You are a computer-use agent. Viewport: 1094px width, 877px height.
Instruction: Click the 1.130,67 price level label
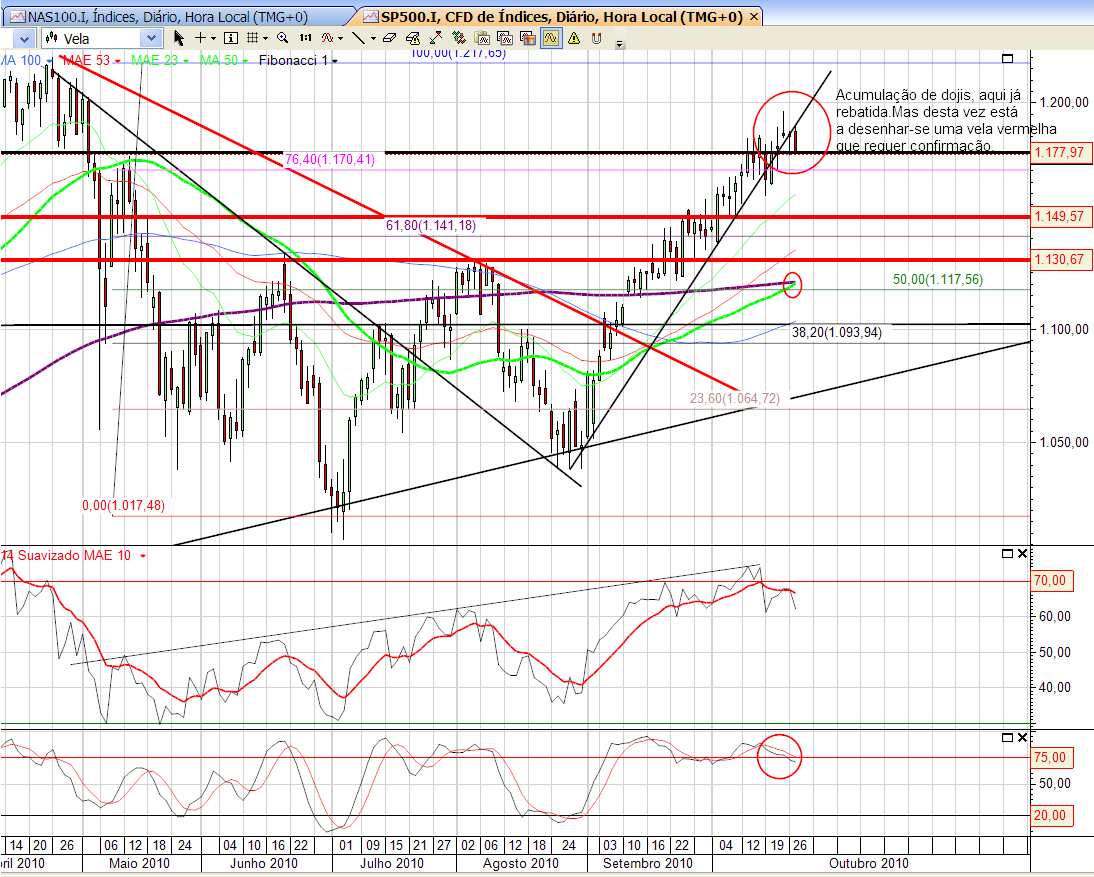(1061, 260)
